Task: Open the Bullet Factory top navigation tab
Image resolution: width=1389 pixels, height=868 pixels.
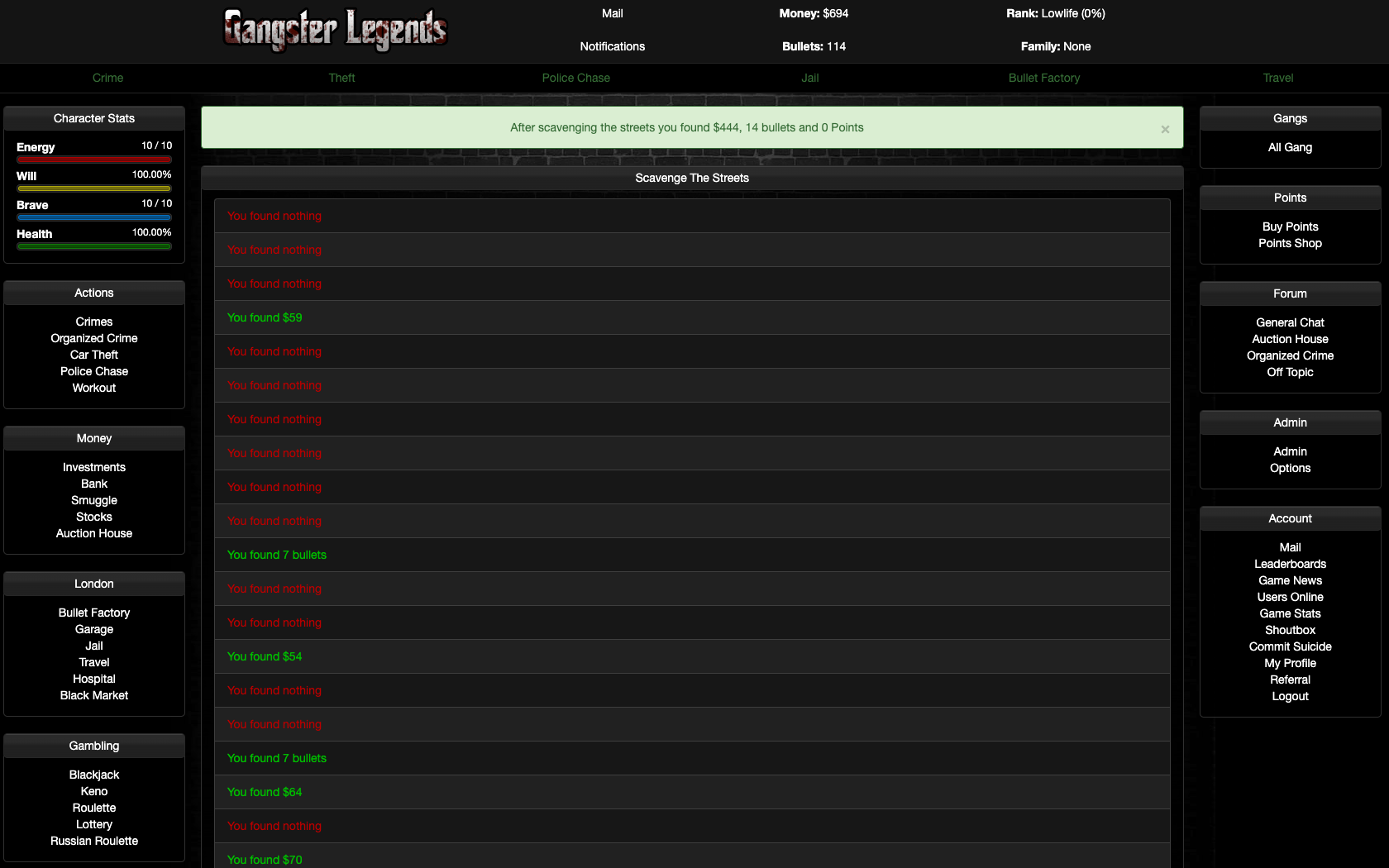Action: [1043, 78]
